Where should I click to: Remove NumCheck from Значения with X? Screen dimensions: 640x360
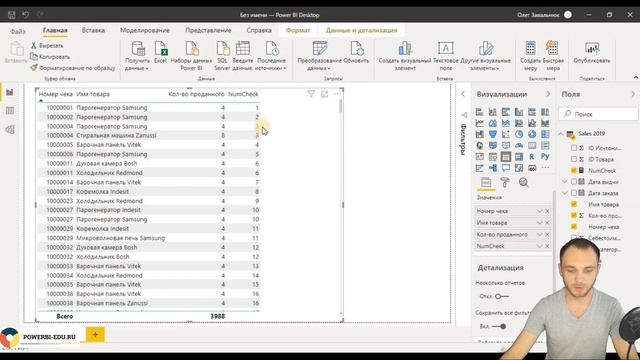click(x=547, y=246)
